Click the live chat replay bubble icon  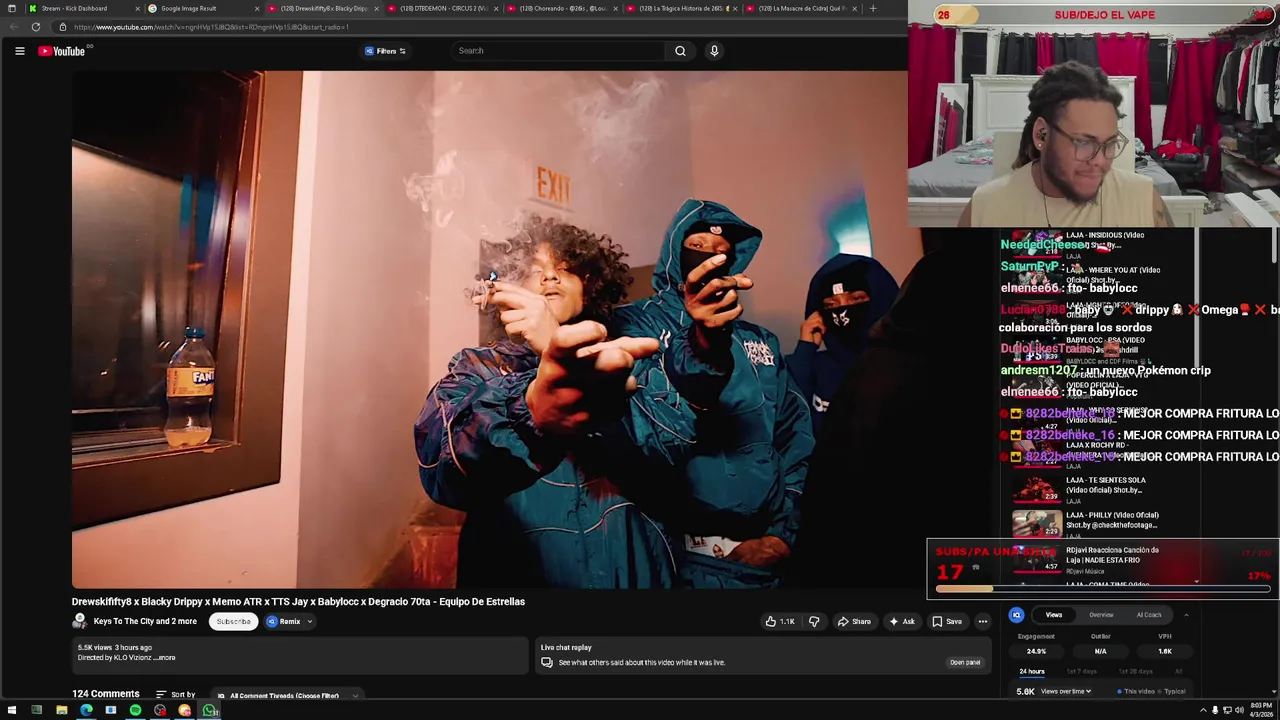(x=547, y=662)
